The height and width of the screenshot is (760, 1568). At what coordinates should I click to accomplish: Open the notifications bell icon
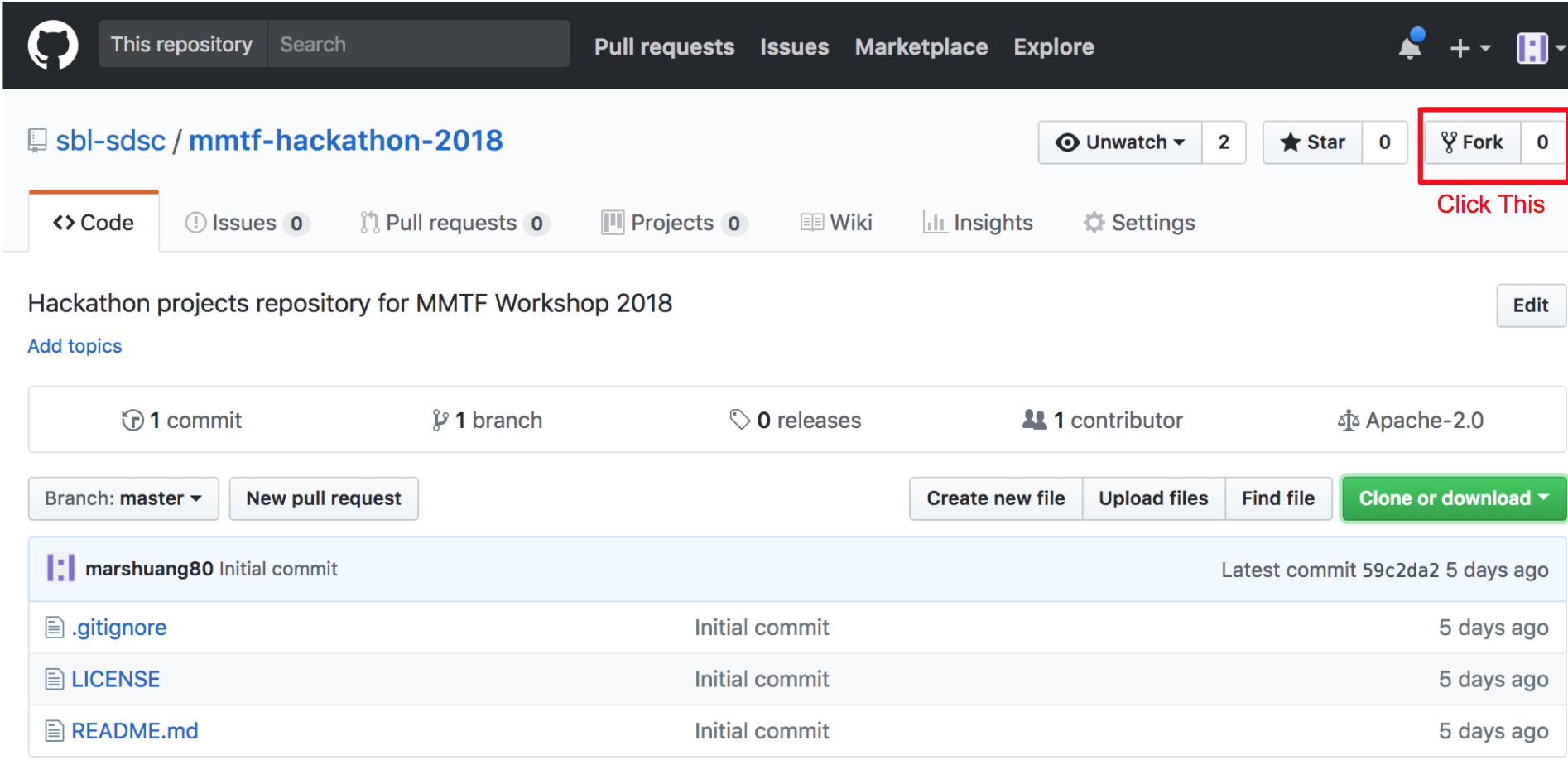click(1411, 46)
